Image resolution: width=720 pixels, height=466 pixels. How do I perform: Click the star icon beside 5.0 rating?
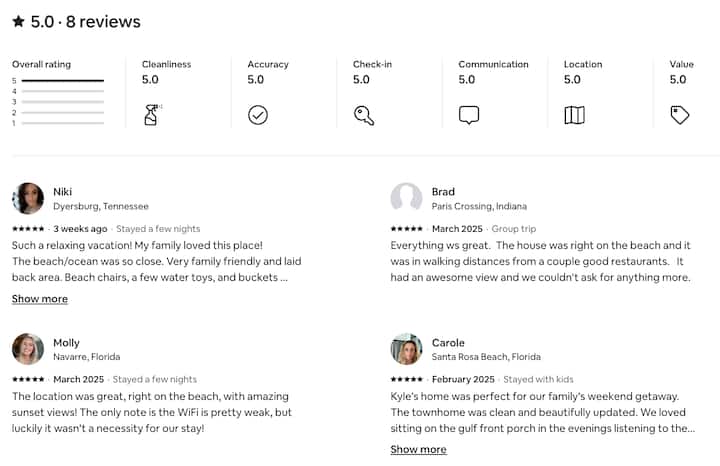[x=19, y=22]
